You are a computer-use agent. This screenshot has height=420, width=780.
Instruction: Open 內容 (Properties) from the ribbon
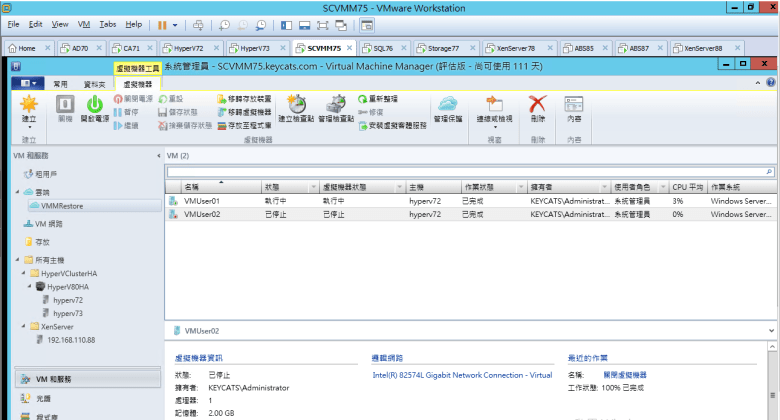(574, 106)
